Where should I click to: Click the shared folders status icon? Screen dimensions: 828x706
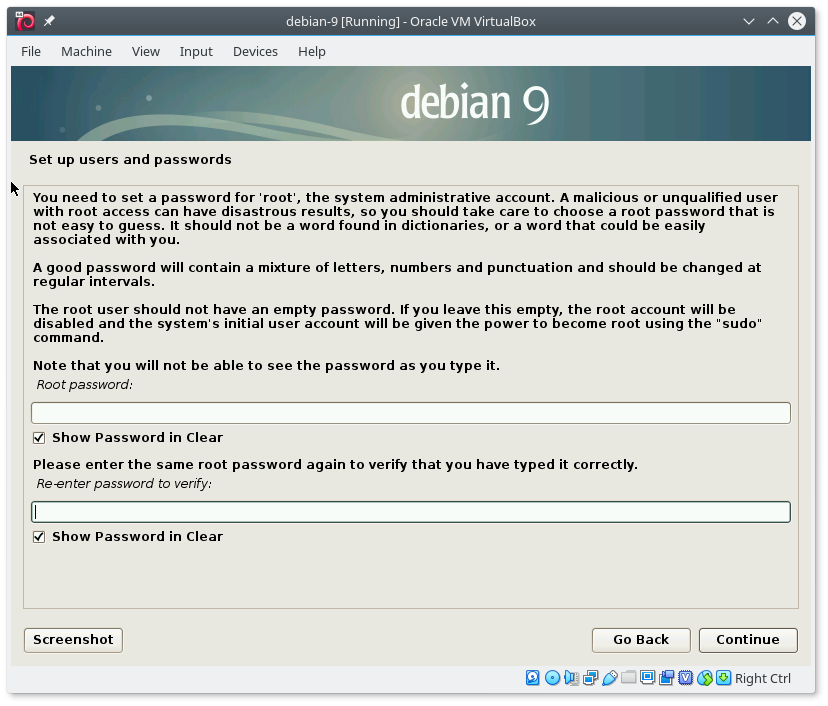point(628,678)
